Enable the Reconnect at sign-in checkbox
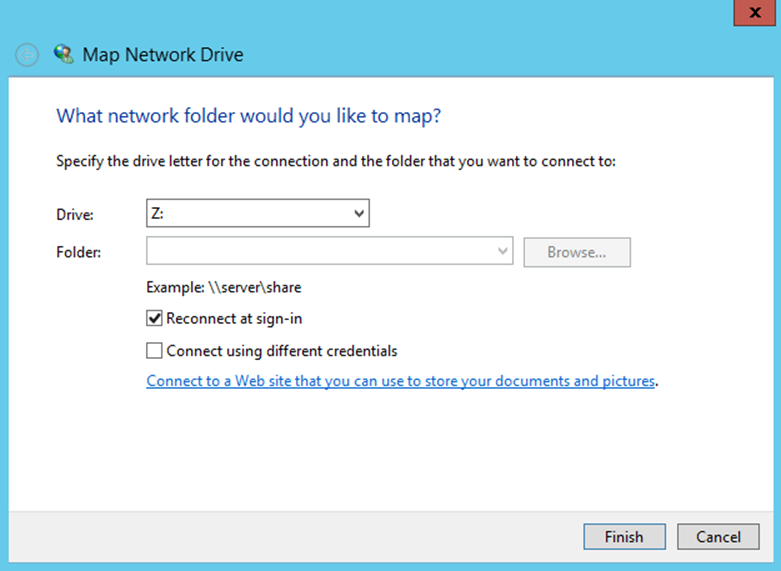781x571 pixels. pos(154,319)
